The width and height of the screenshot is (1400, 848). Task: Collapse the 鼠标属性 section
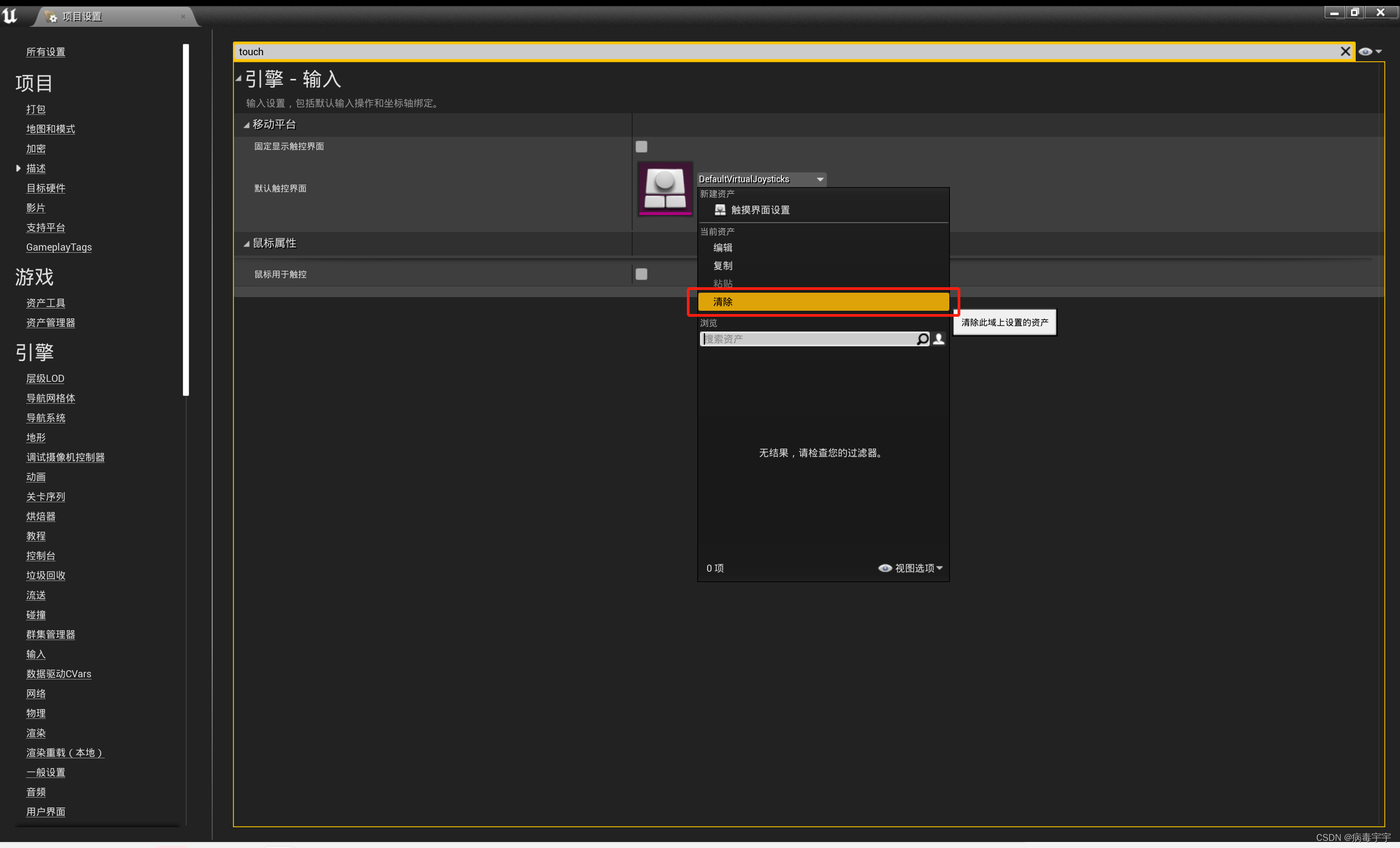pyautogui.click(x=247, y=244)
